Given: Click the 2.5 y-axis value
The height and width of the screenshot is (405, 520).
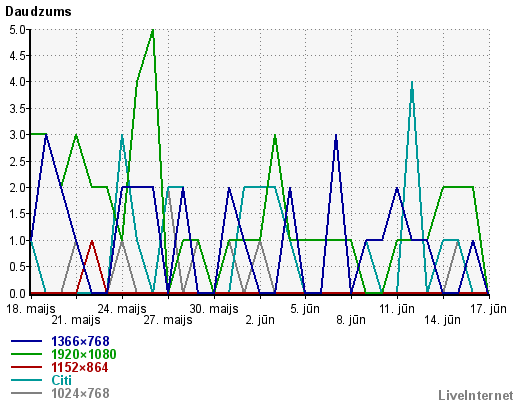Looking at the screenshot, I should tap(17, 162).
